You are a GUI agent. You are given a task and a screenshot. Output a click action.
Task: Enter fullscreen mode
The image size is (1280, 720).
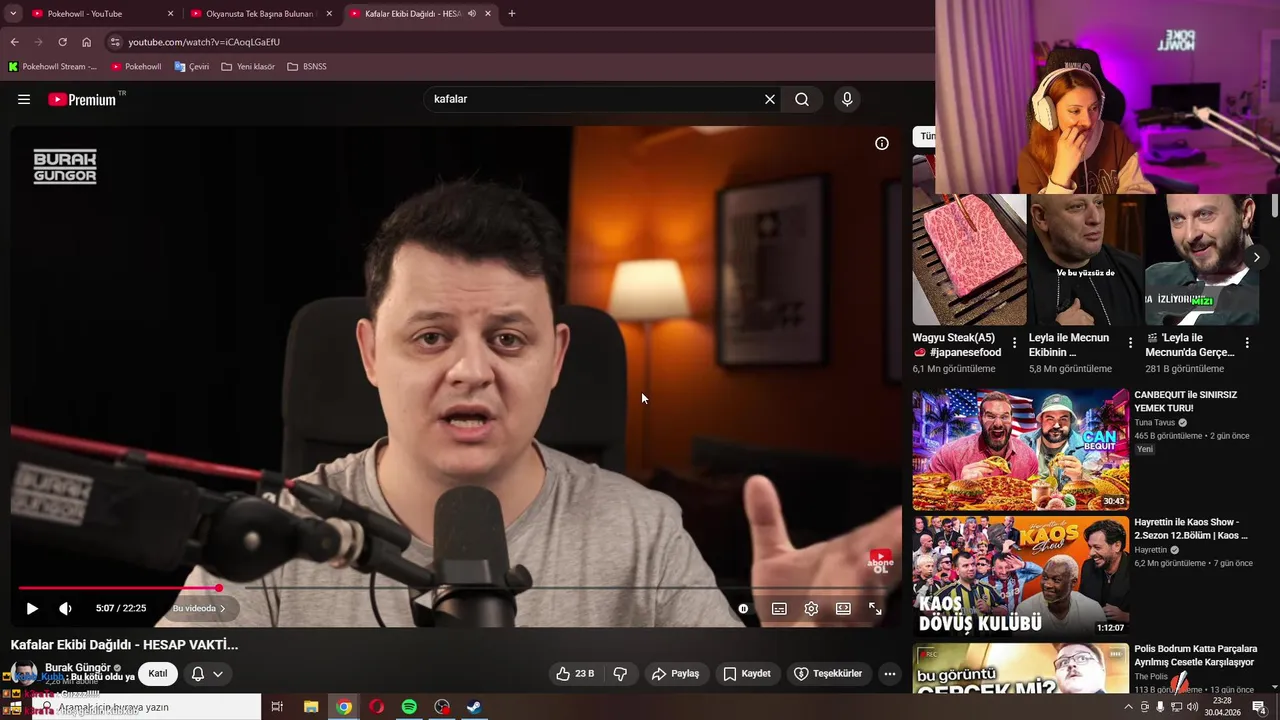pyautogui.click(x=875, y=608)
